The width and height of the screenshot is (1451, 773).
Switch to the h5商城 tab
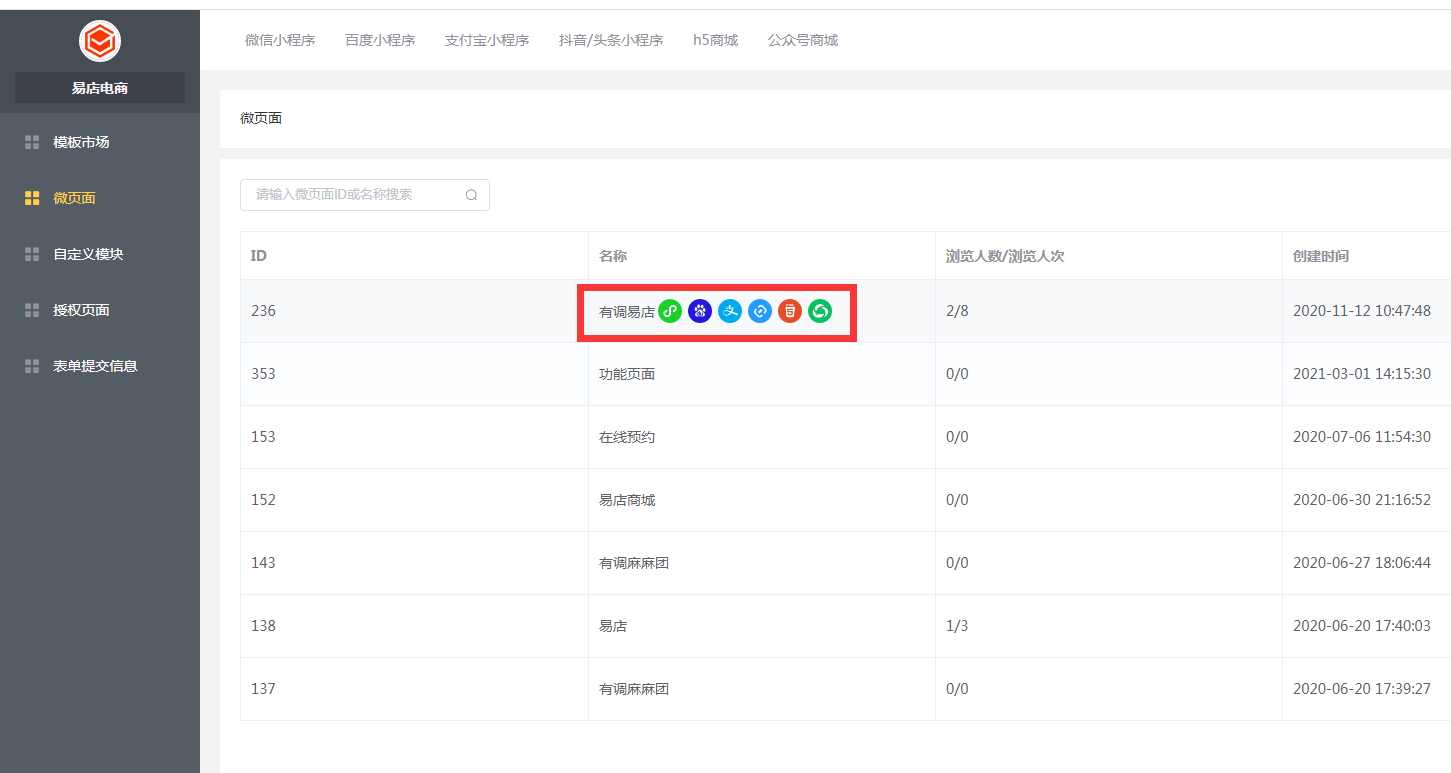[715, 40]
